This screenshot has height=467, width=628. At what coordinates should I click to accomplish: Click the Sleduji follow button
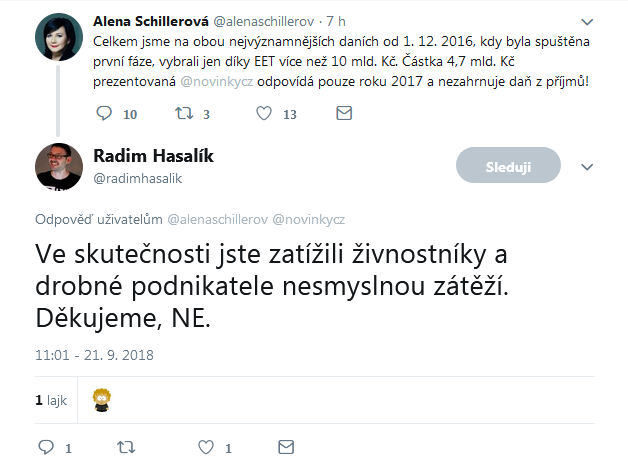point(507,167)
